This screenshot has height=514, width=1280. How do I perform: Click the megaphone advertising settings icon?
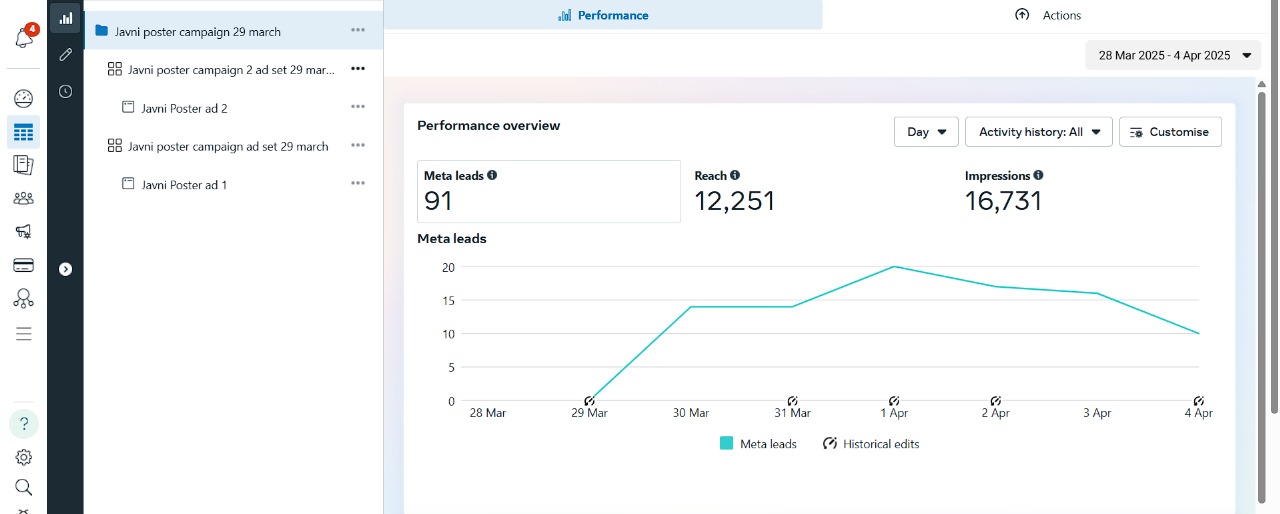coord(24,231)
